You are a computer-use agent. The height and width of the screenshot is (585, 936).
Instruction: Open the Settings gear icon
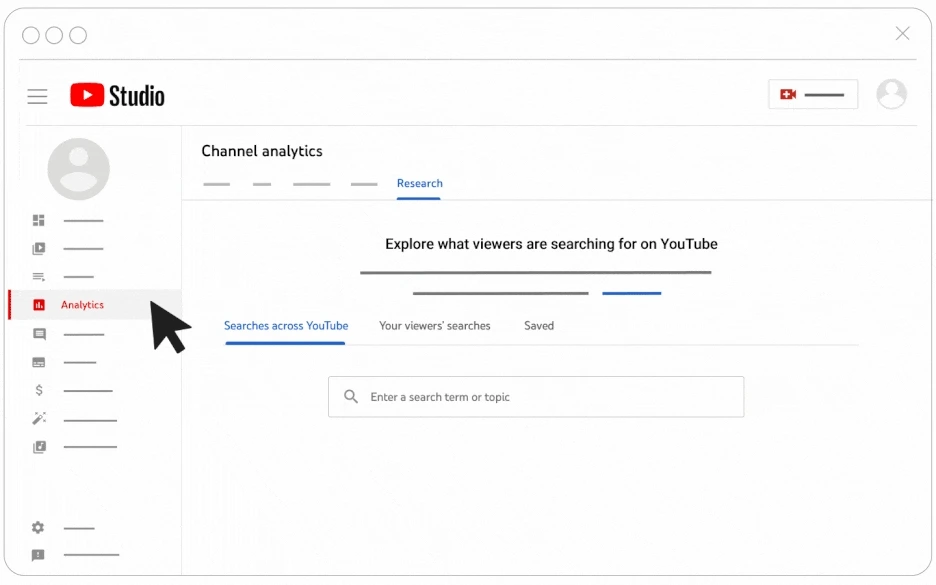click(38, 528)
